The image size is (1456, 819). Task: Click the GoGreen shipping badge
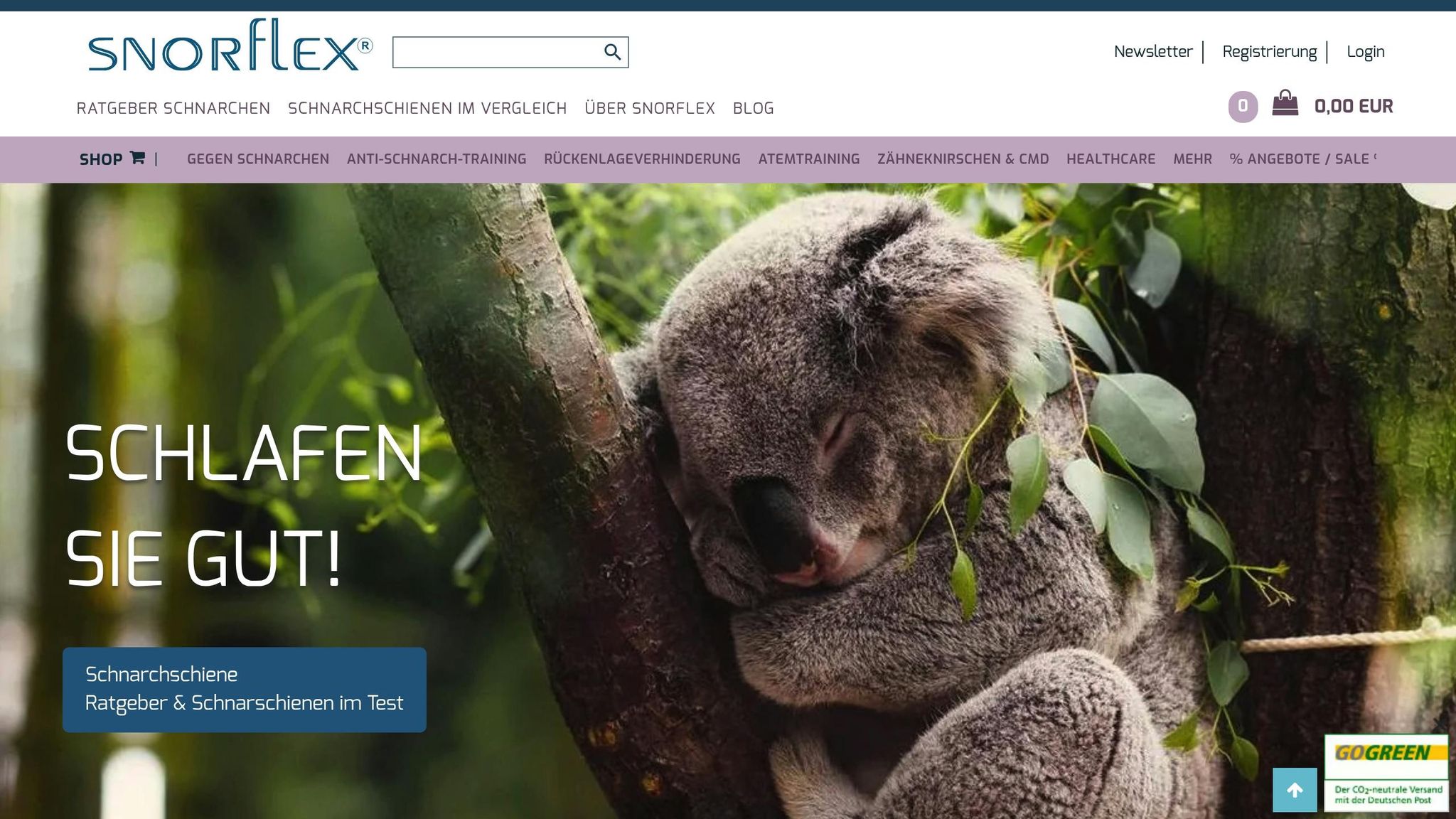[x=1386, y=773]
